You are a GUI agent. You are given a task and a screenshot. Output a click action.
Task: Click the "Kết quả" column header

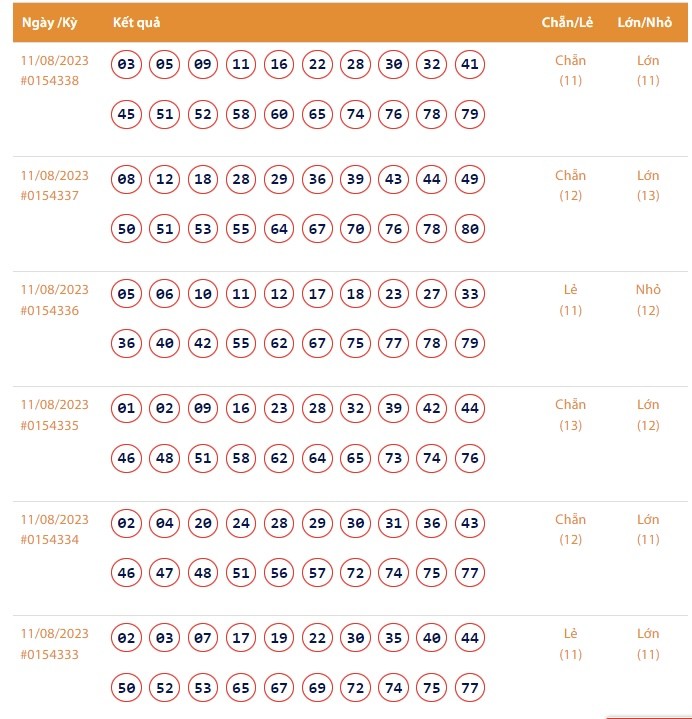click(x=136, y=22)
